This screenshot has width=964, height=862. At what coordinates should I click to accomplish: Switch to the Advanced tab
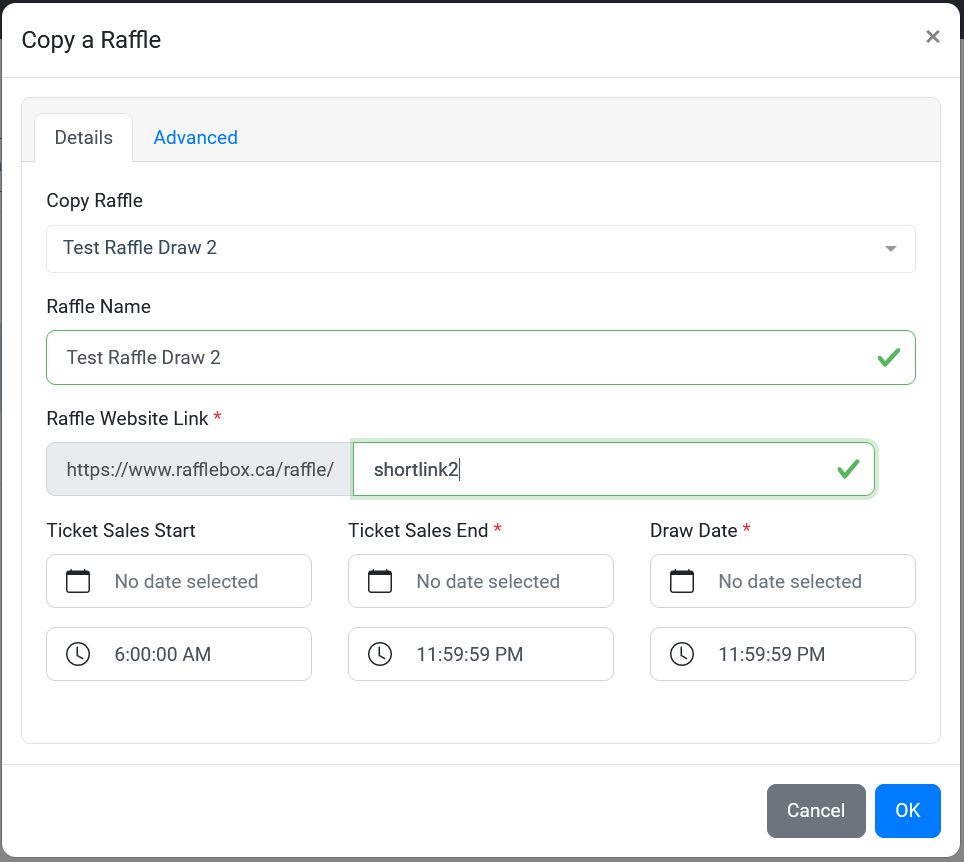tap(196, 137)
